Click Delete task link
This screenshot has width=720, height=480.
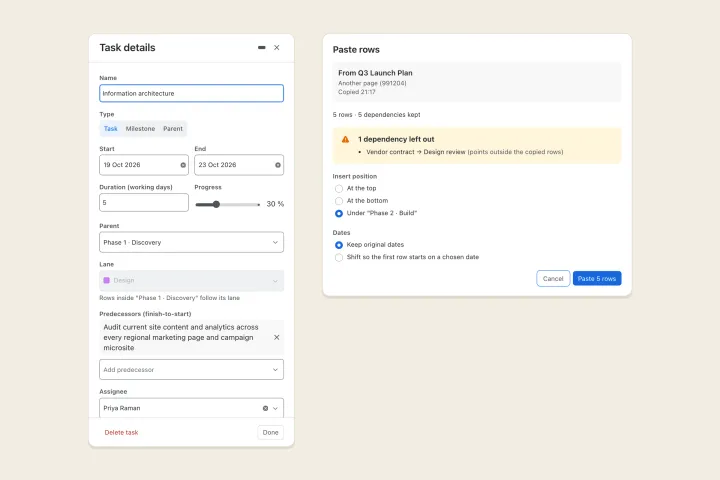point(121,432)
